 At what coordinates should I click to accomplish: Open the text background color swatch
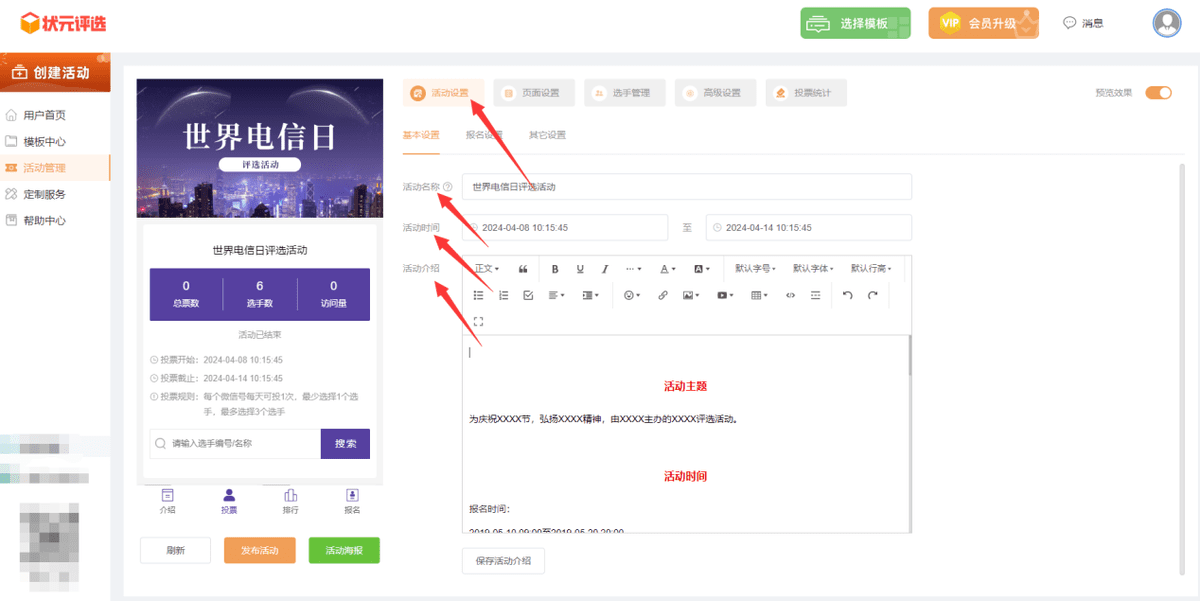tap(699, 269)
